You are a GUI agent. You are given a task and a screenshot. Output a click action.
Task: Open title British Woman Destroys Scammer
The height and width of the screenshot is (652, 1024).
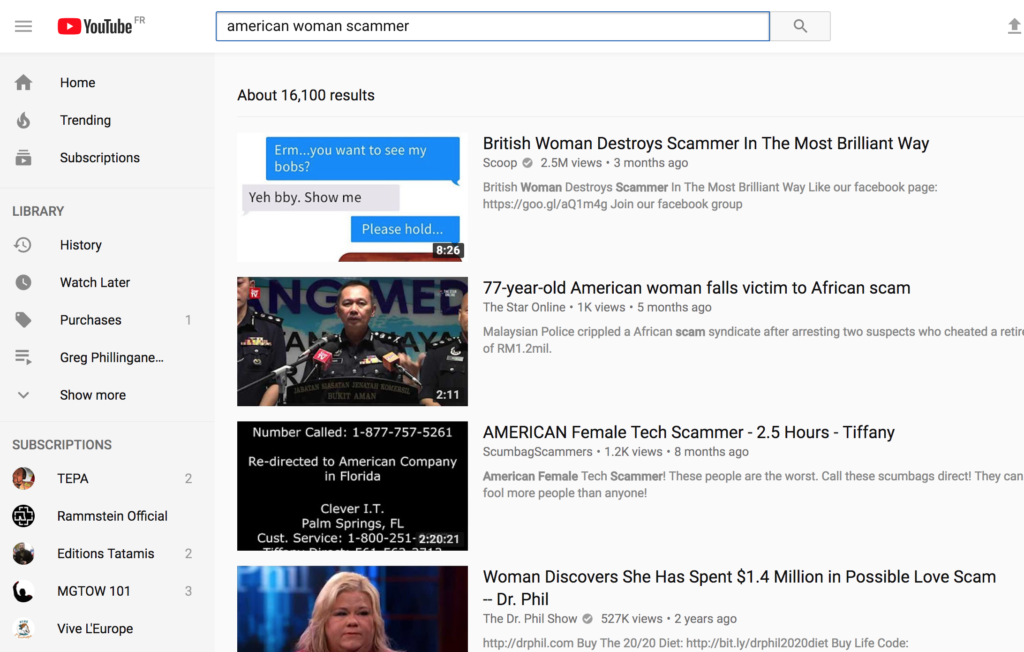pyautogui.click(x=706, y=144)
